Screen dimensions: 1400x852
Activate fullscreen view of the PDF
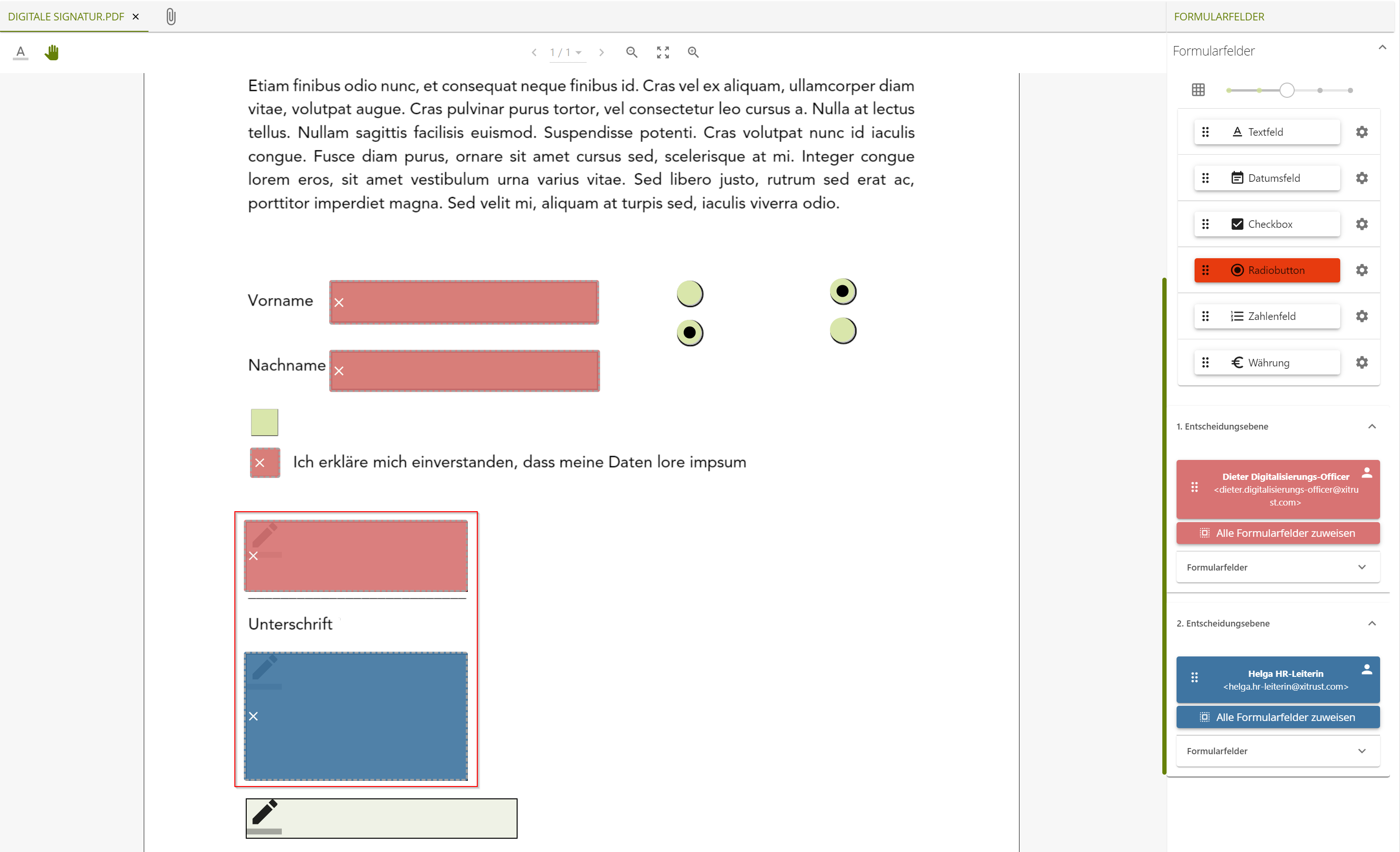662,52
